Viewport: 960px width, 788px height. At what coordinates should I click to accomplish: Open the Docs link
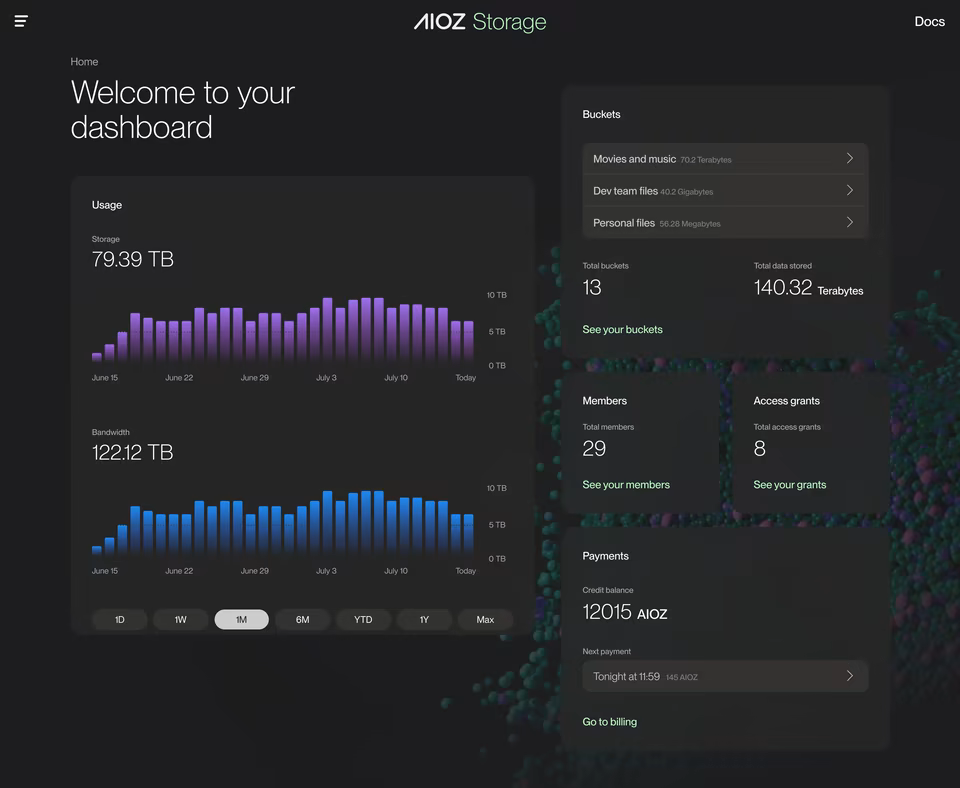(929, 21)
